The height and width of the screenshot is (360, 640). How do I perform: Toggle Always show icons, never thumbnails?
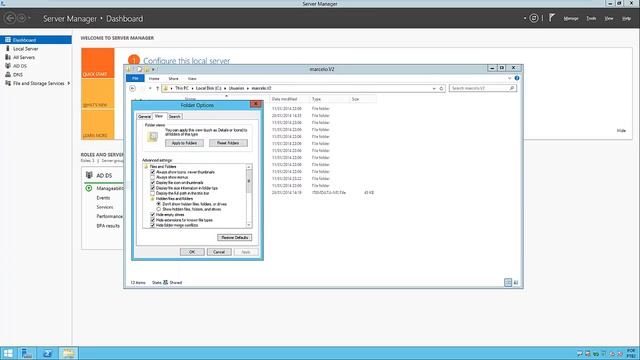click(x=153, y=172)
